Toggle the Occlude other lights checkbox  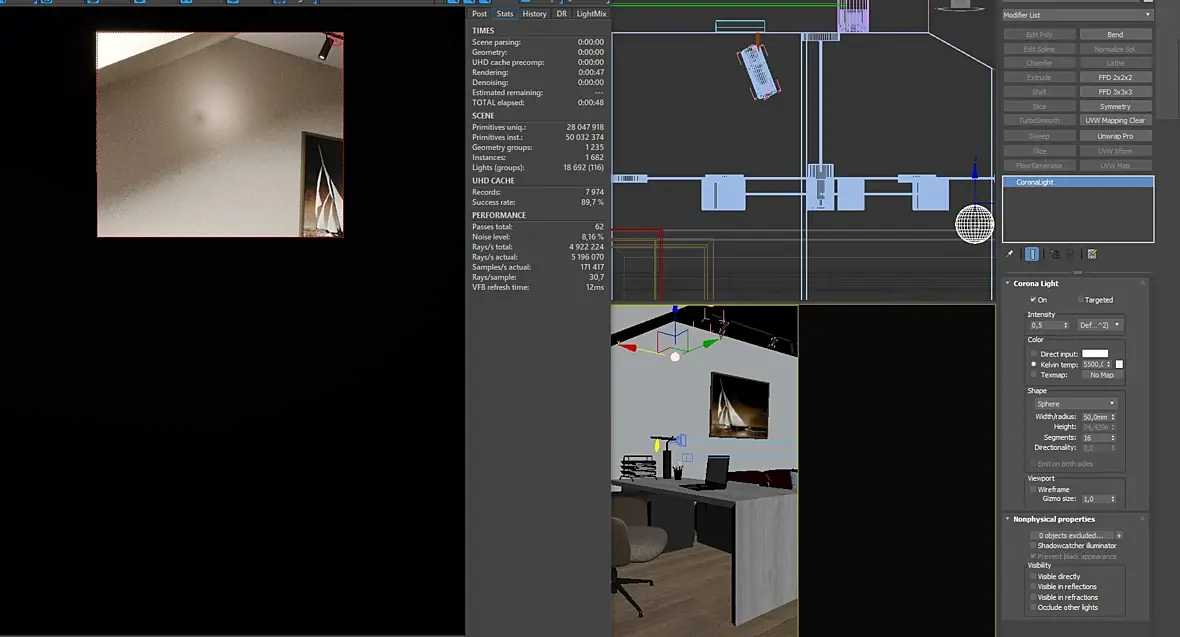1033,608
